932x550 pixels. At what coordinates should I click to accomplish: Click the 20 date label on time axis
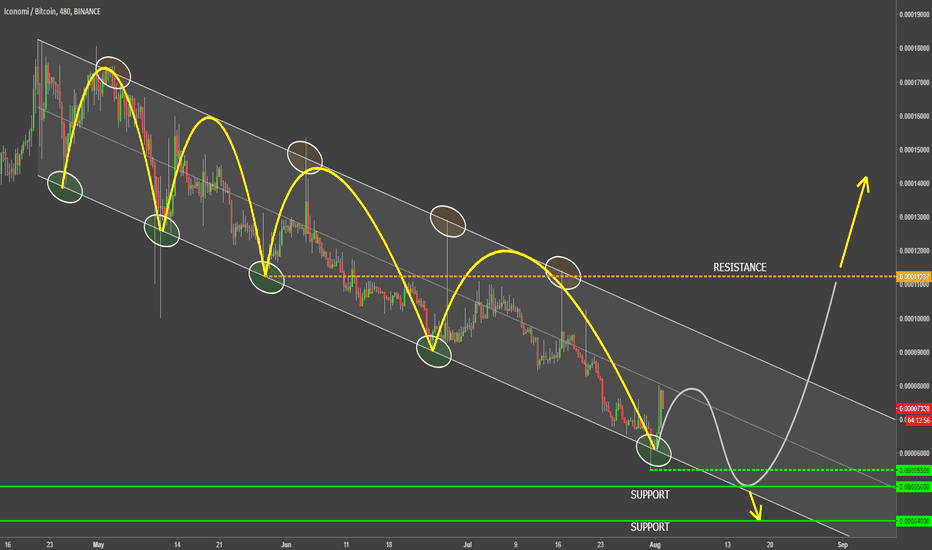pos(770,545)
